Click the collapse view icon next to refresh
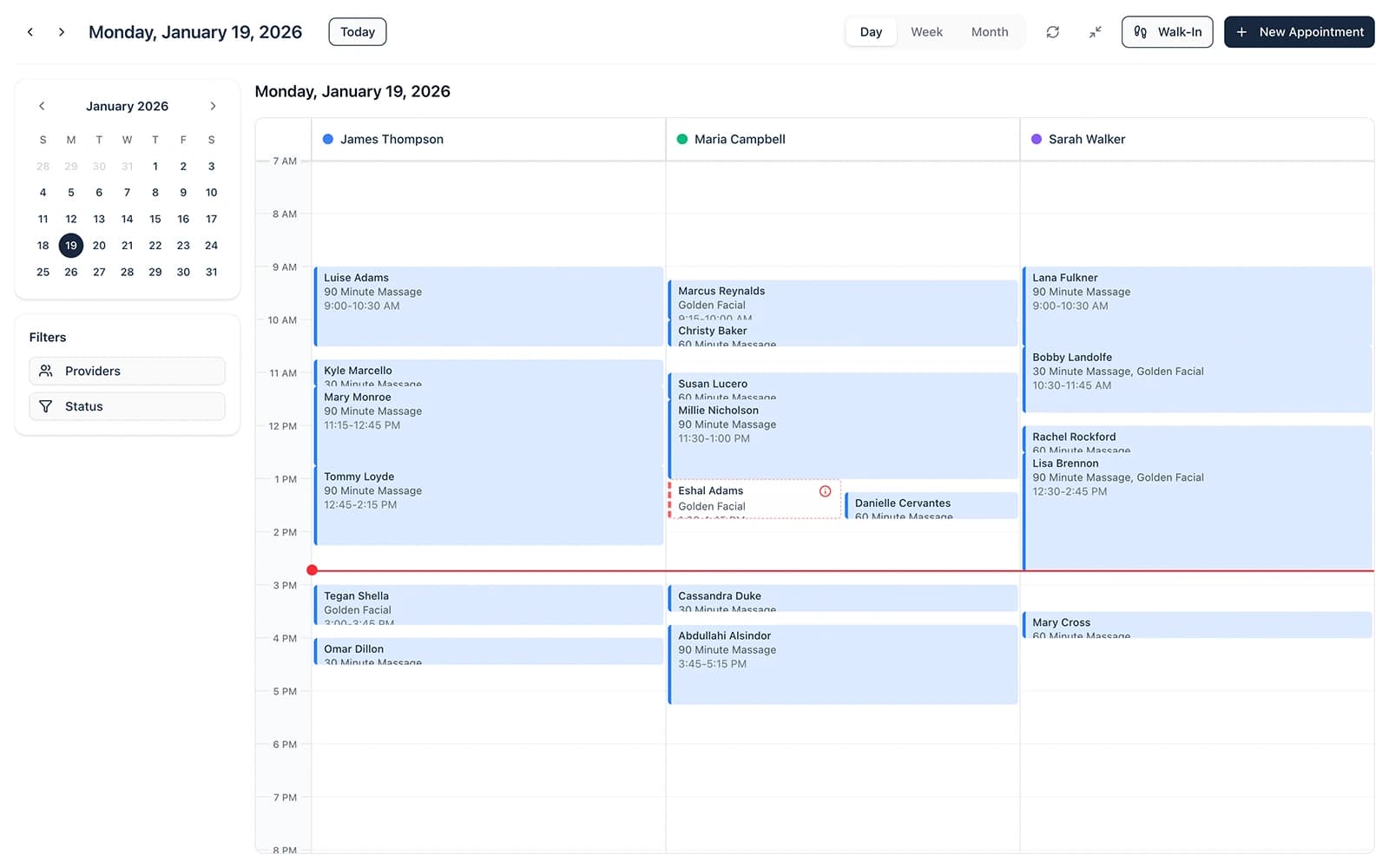Screen dimensions: 1389x868 [1095, 31]
